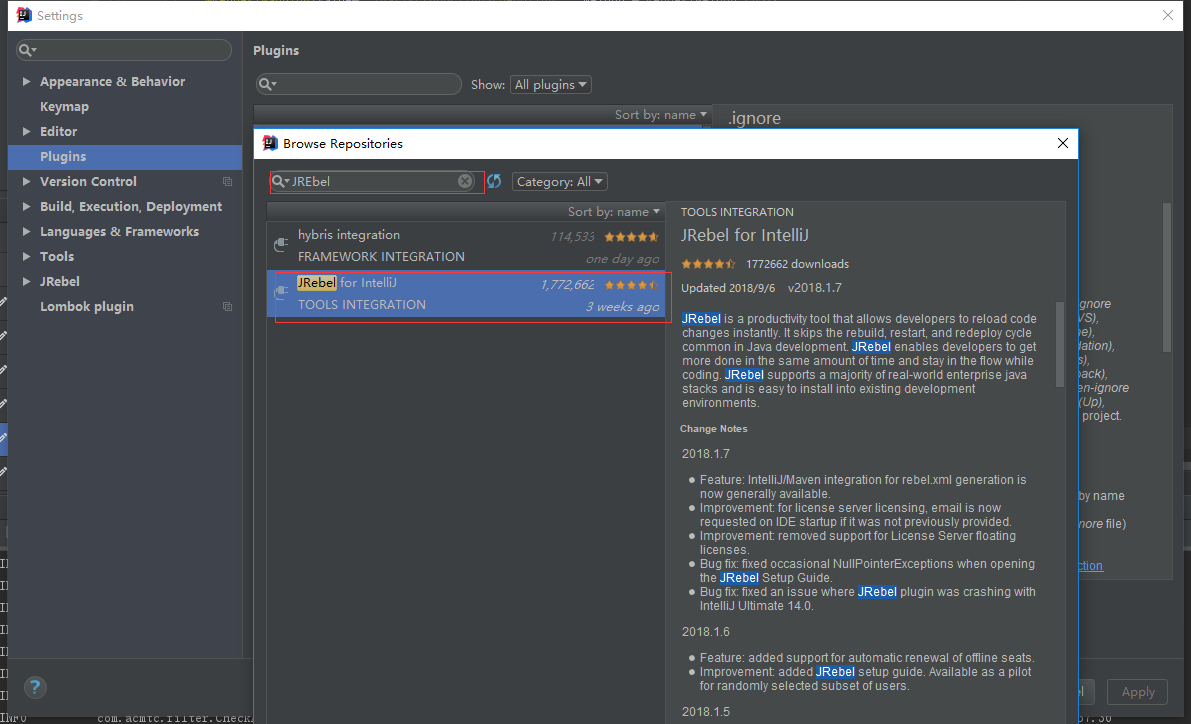Click the search magnifier in Browse Repositories
This screenshot has height=724, width=1191.
(x=280, y=182)
